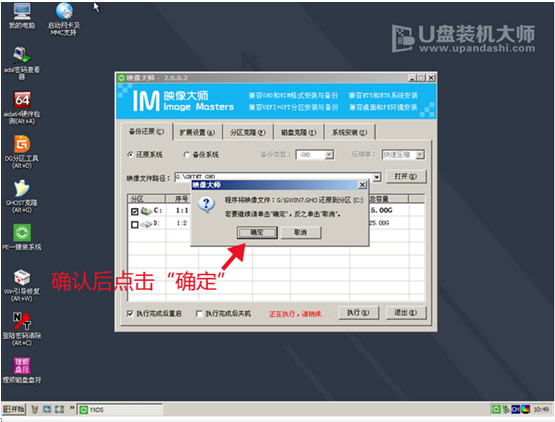Open the 开始 start menu button

click(14, 410)
